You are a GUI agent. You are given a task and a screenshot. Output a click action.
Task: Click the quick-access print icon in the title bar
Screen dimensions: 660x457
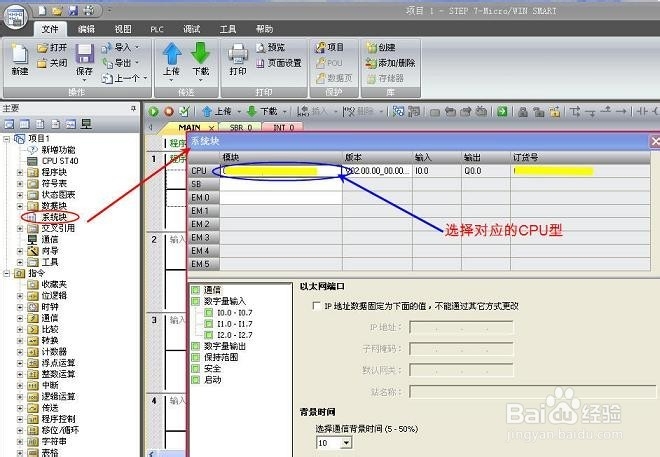(x=89, y=10)
